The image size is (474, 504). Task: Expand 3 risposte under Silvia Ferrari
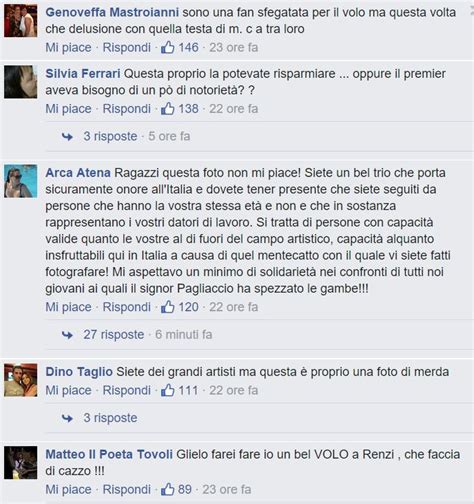point(110,136)
